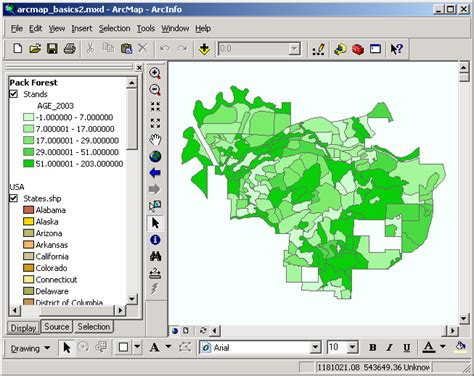The height and width of the screenshot is (376, 474).
Task: Open the map scale dropdown
Action: 294,49
